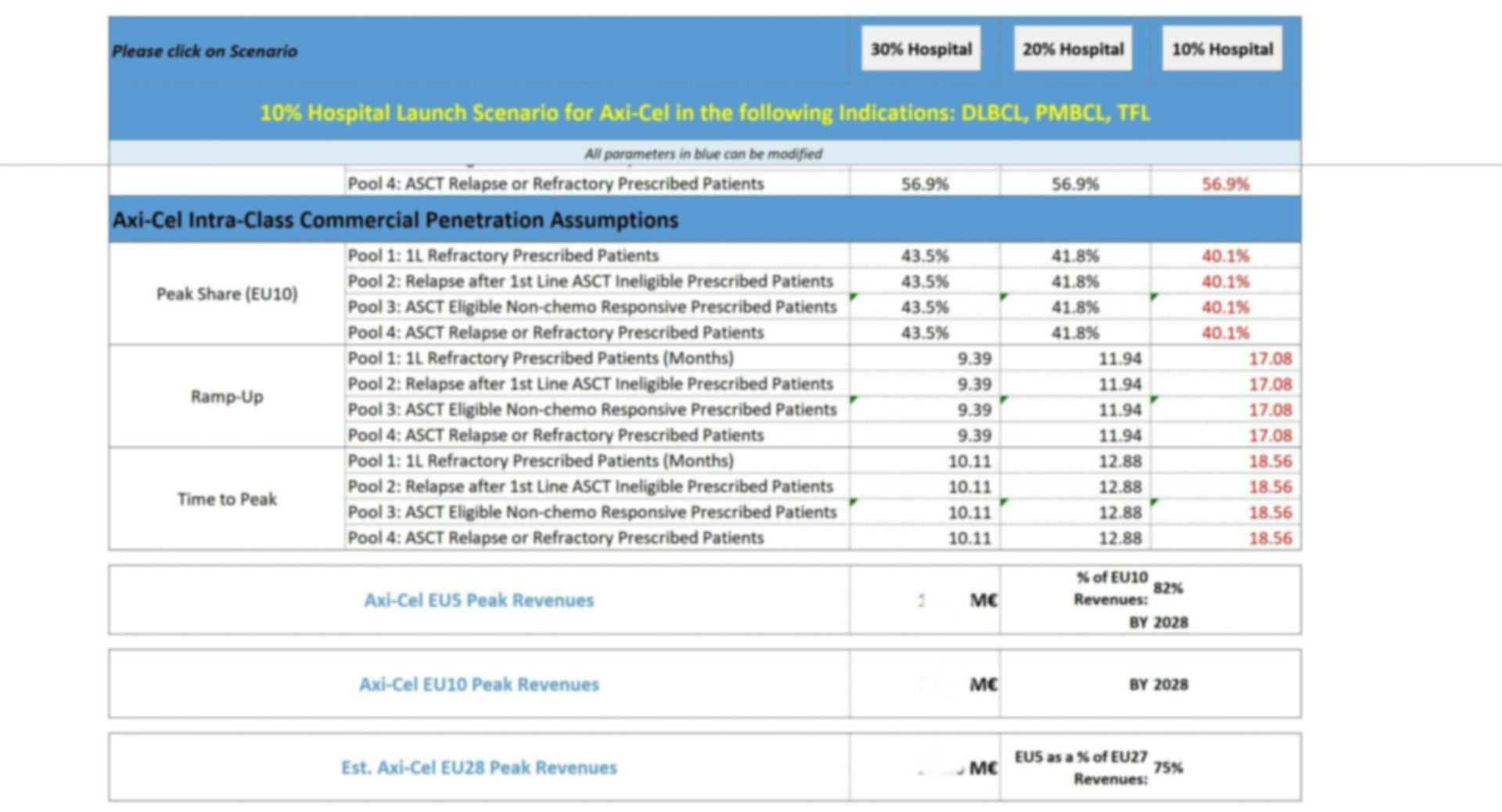Select Time to Peak Pool 4 red value 18.56
The height and width of the screenshot is (812, 1502).
[1270, 538]
